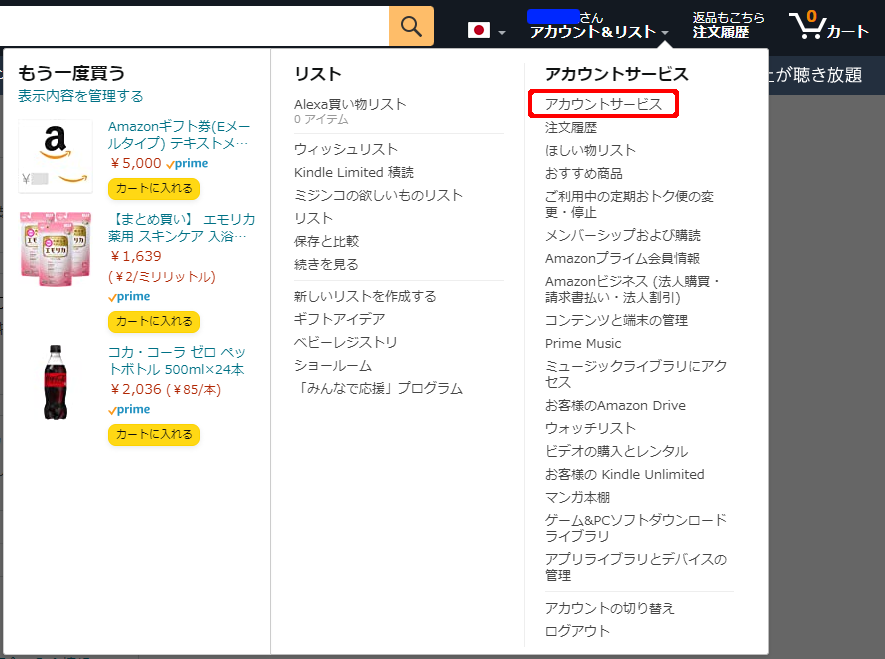The image size is (885, 659).
Task: Open the Amazon gift card thumbnail
Action: click(x=55, y=156)
